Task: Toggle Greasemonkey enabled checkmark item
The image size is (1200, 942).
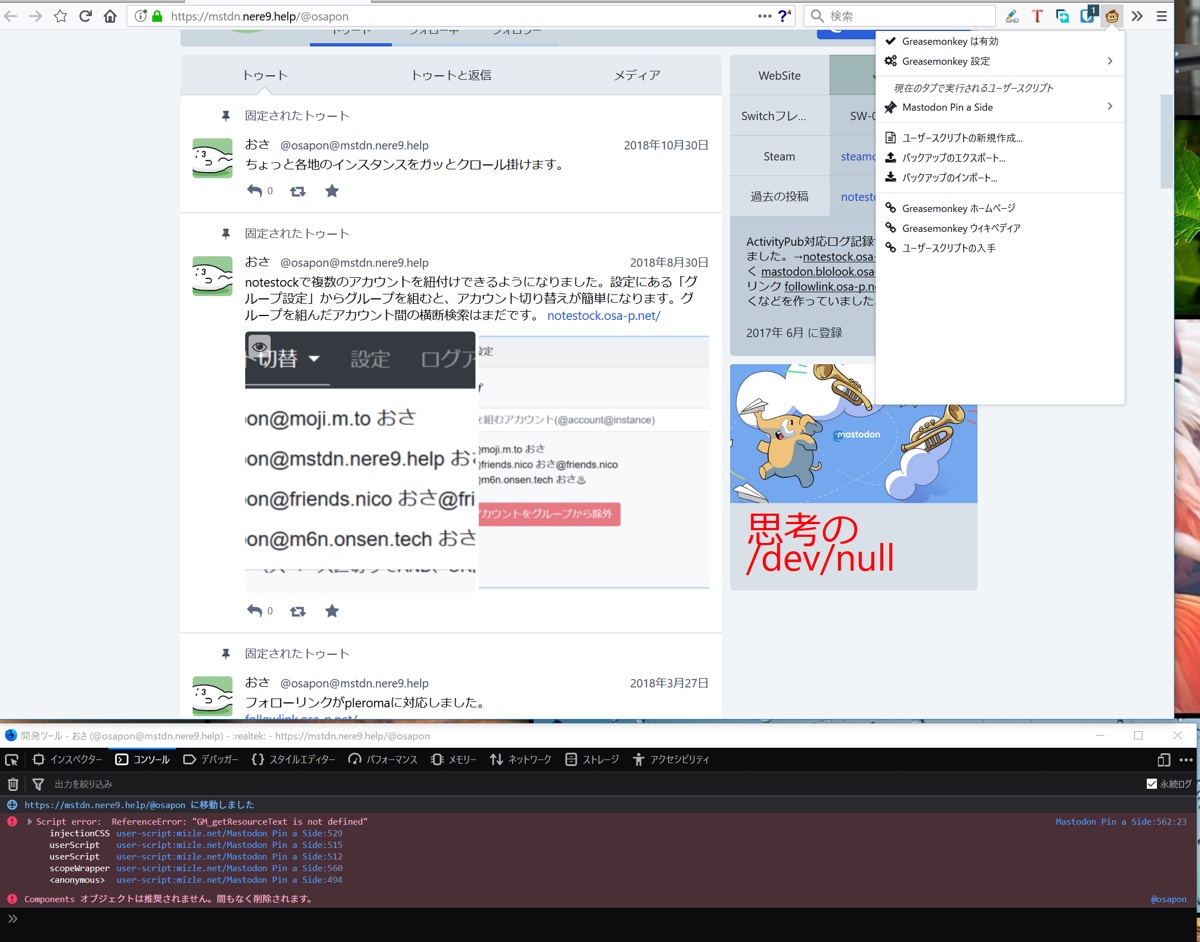Action: click(999, 41)
